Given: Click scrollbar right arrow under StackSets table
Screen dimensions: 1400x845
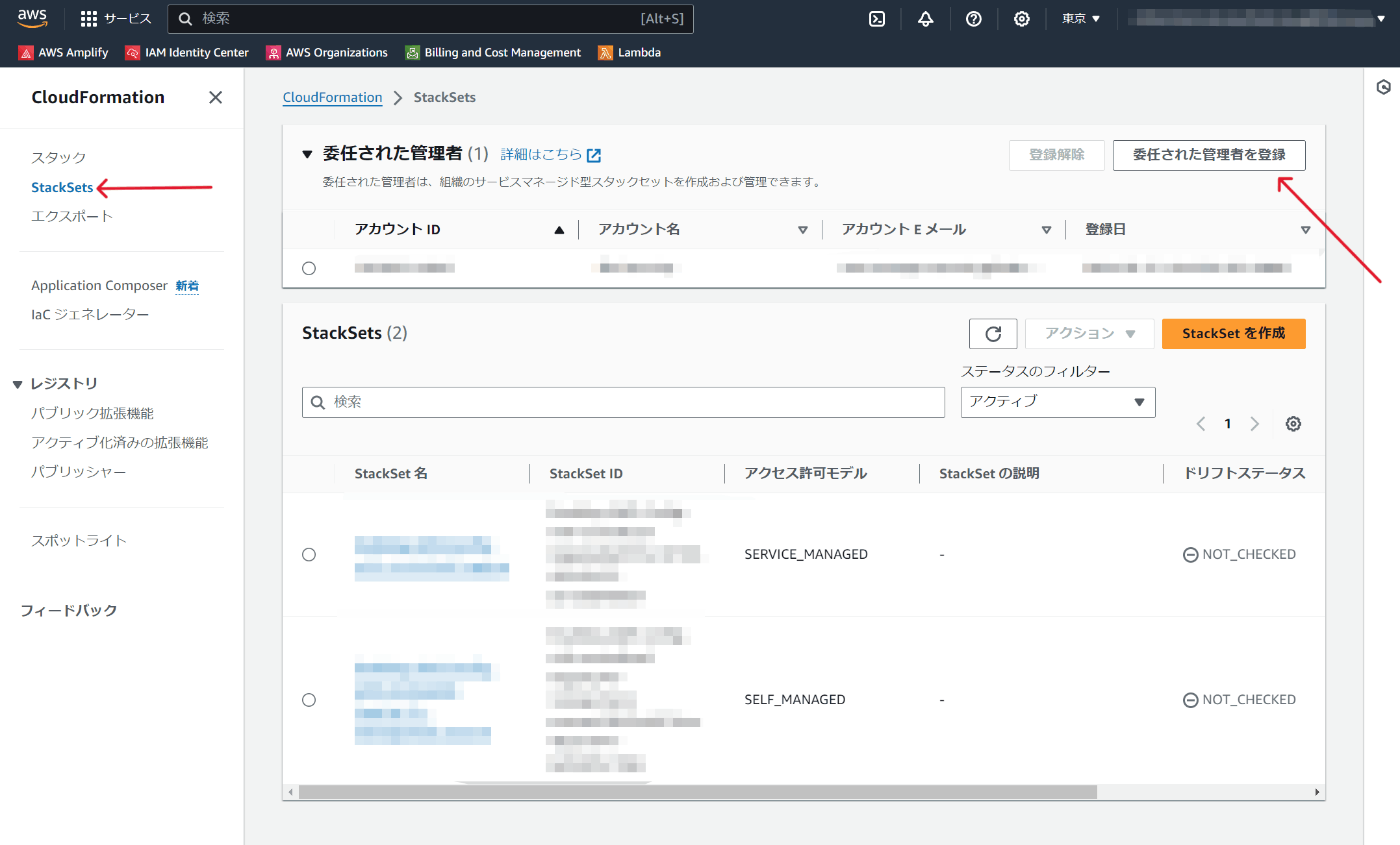Looking at the screenshot, I should pos(1318,792).
